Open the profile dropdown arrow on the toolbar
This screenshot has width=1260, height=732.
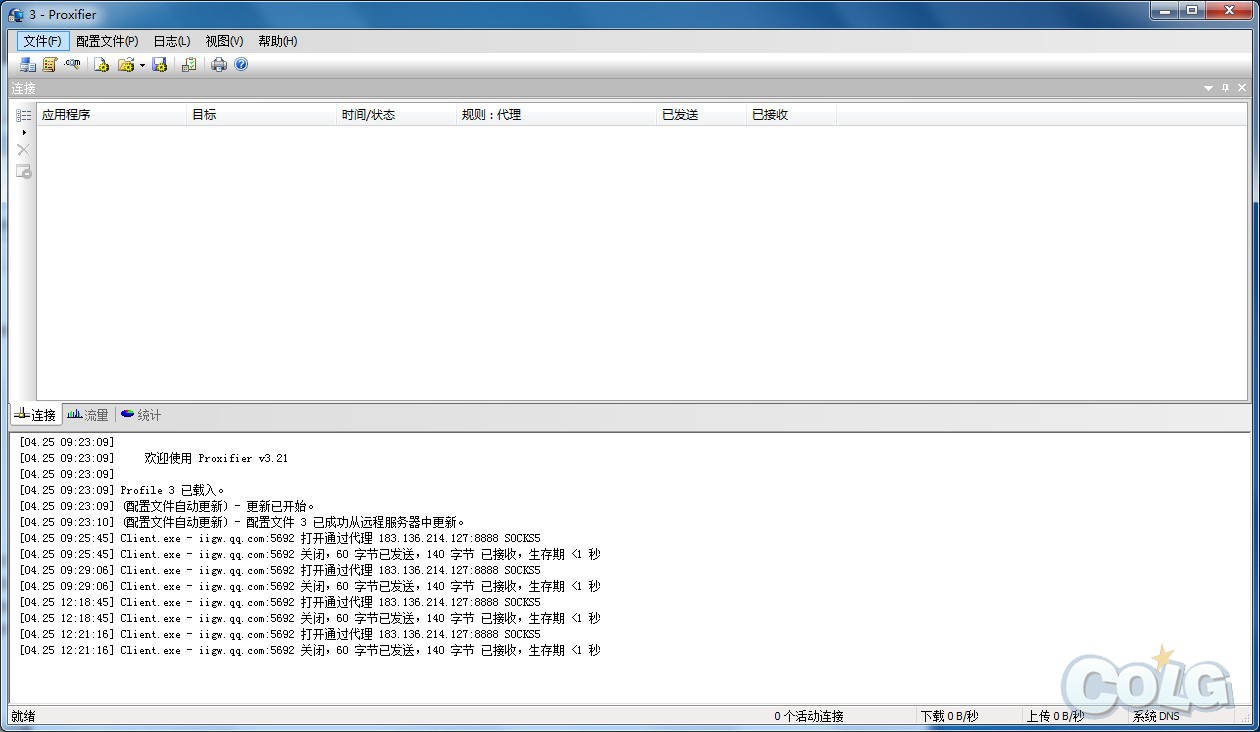pos(142,64)
